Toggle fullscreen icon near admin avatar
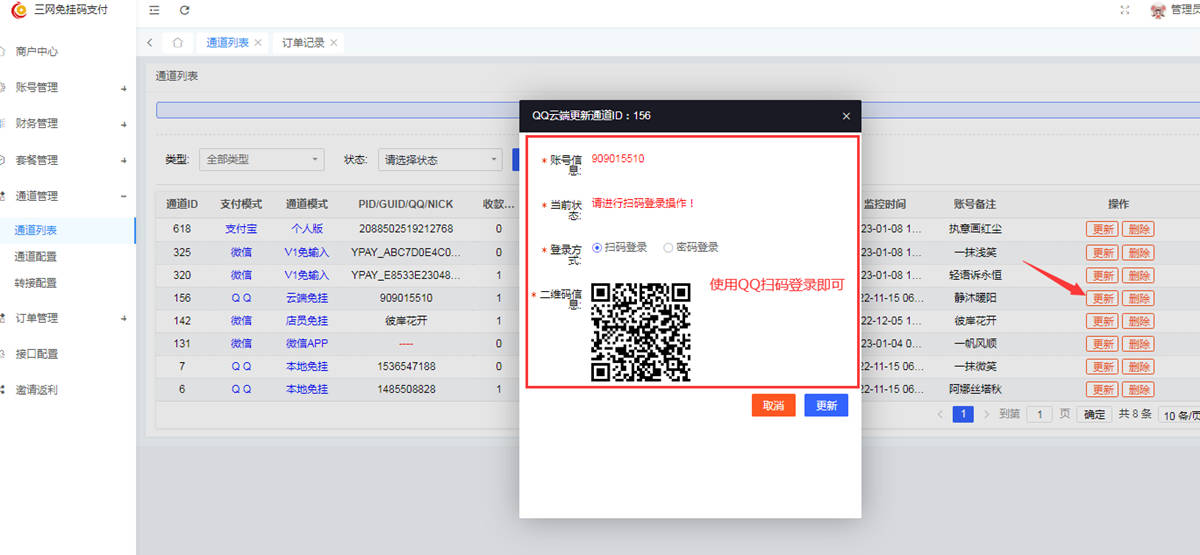This screenshot has width=1200, height=555. (x=1126, y=10)
